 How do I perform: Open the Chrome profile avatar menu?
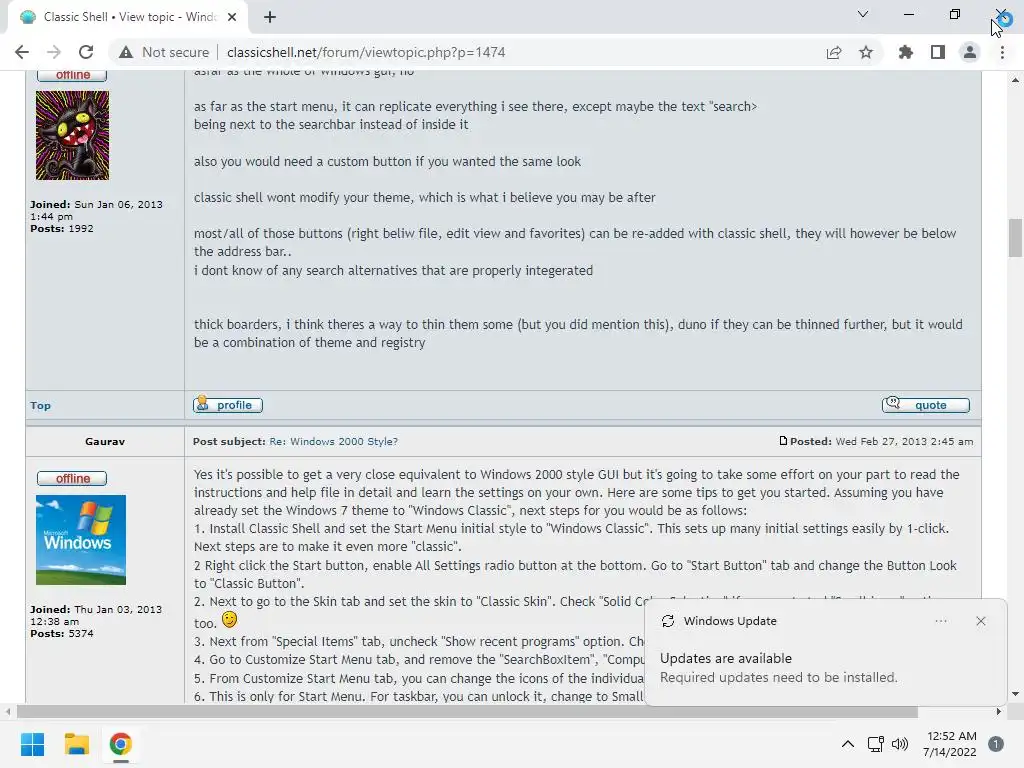coord(970,52)
